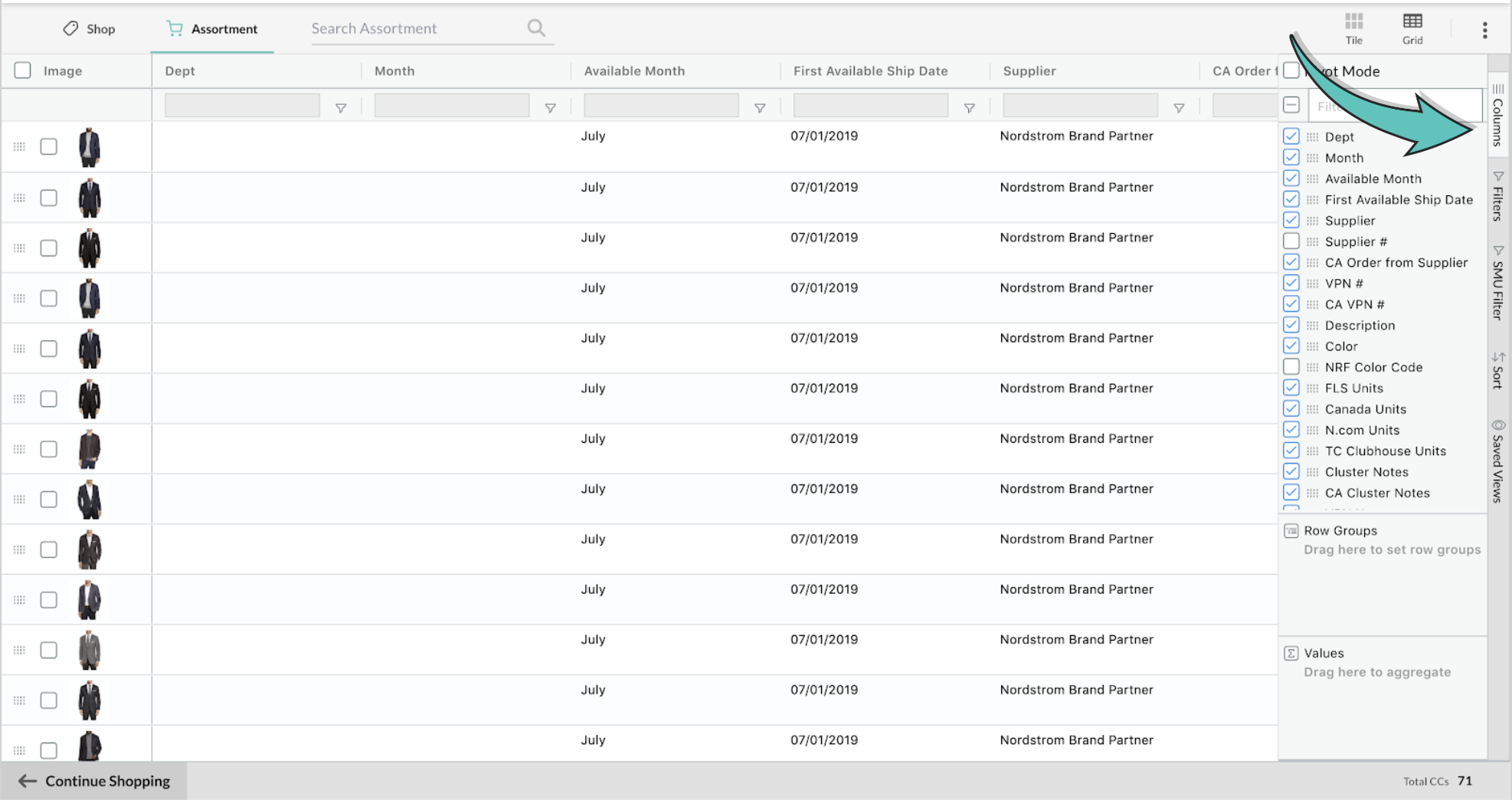Image resolution: width=1512 pixels, height=800 pixels.
Task: Select the first product row checkbox
Action: pyautogui.click(x=49, y=146)
